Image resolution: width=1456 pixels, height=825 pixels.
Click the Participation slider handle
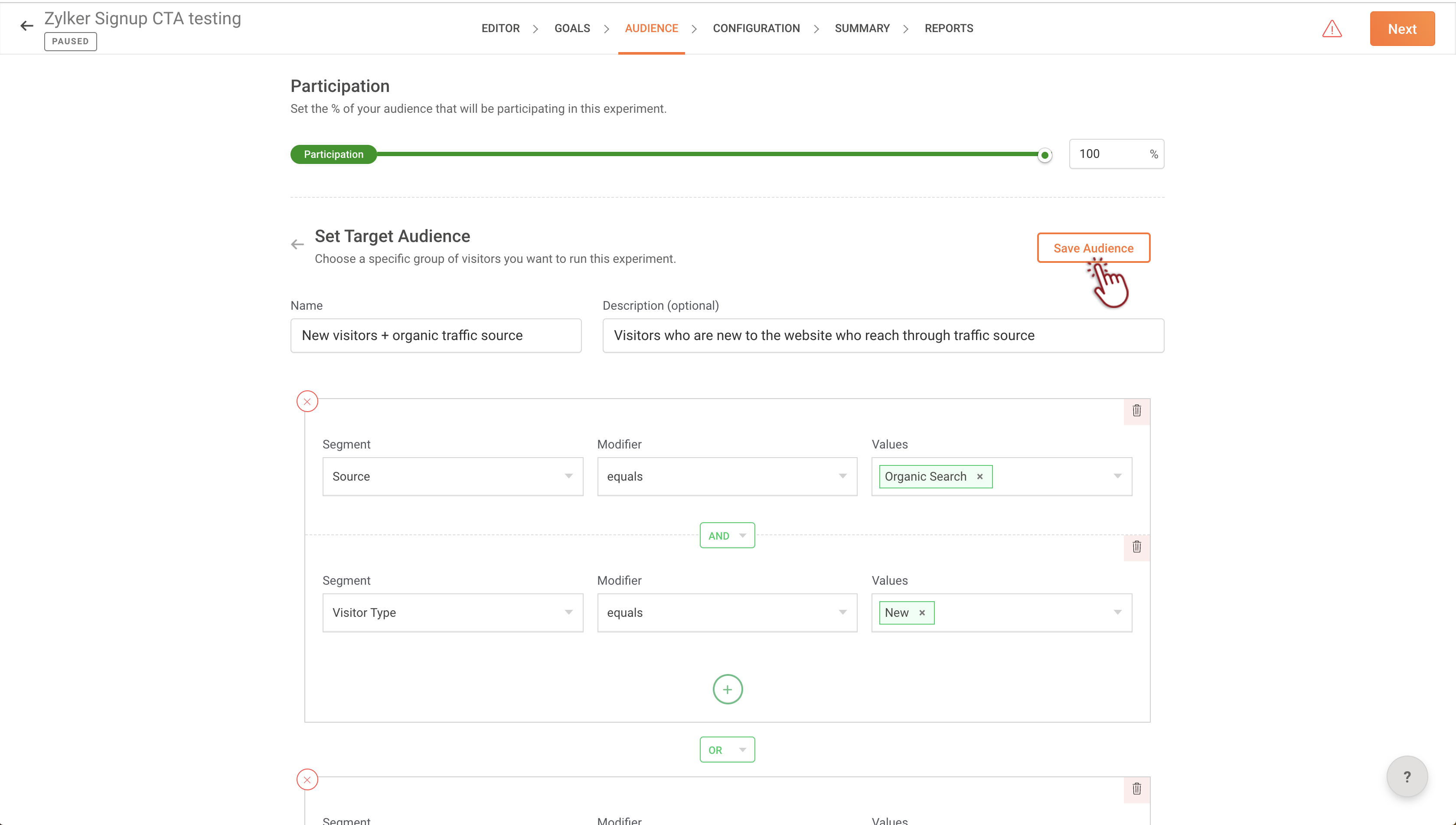pyautogui.click(x=1045, y=155)
